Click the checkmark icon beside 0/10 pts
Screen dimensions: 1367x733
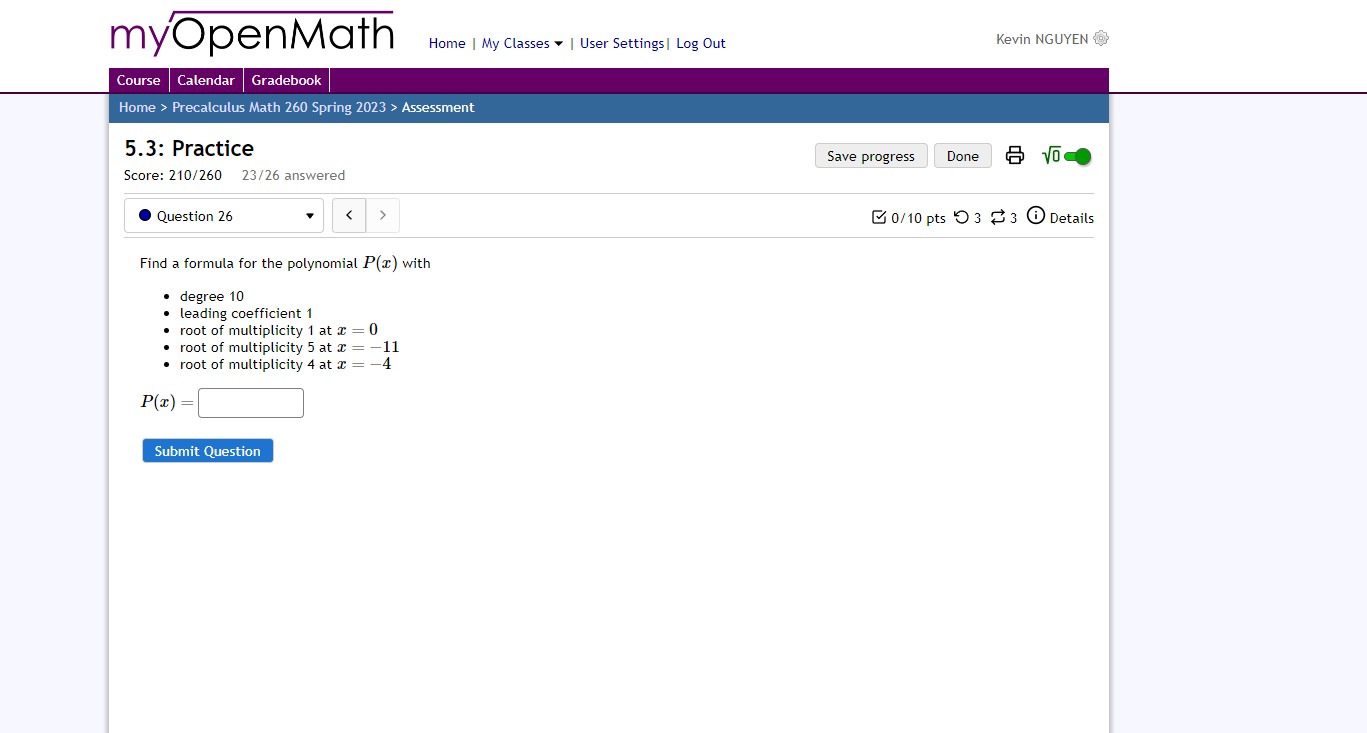coord(877,216)
